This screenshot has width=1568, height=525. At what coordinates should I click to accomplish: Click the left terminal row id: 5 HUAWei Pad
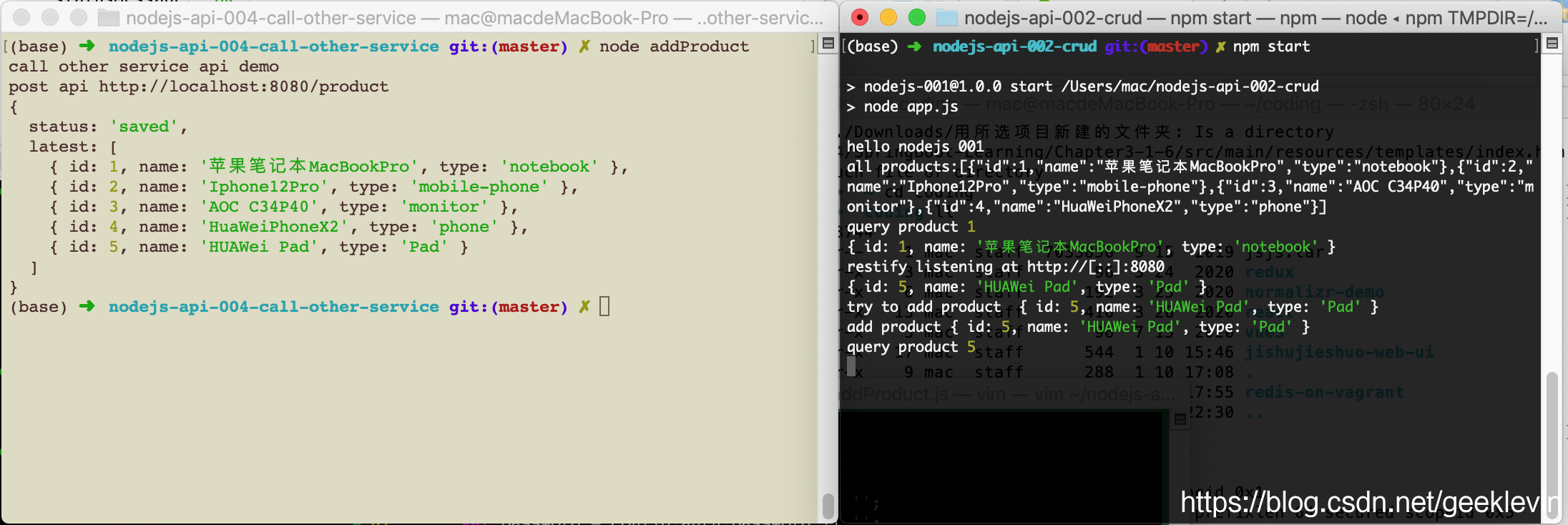coord(258,247)
